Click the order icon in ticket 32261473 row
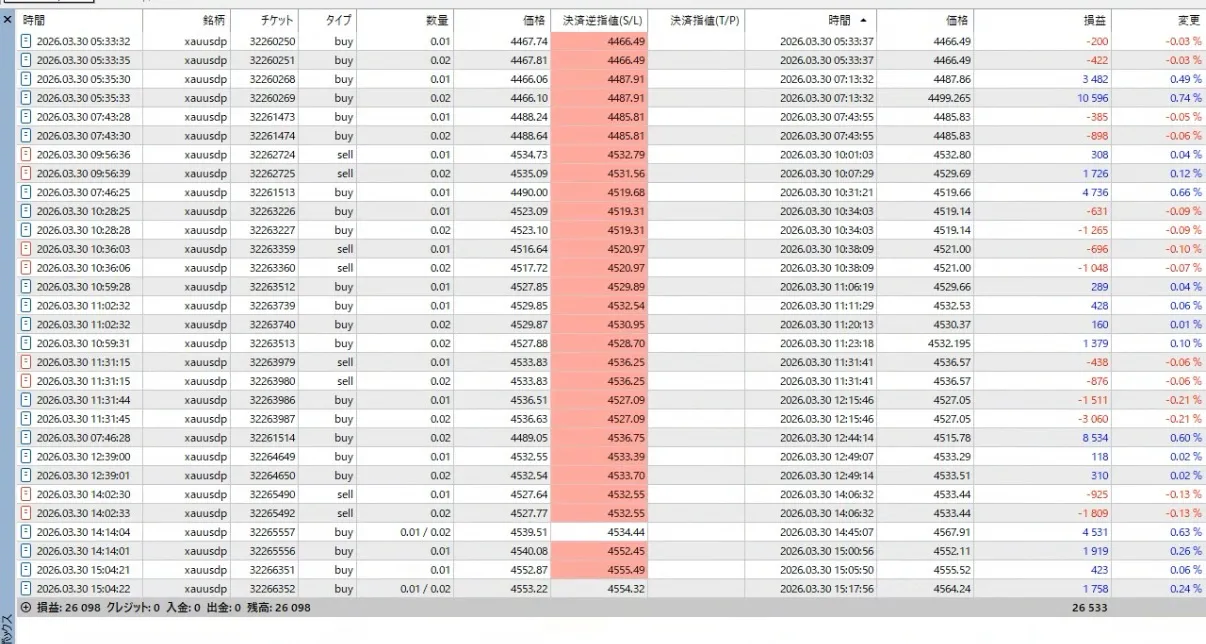Viewport: 1206px width, 644px height. (x=27, y=117)
